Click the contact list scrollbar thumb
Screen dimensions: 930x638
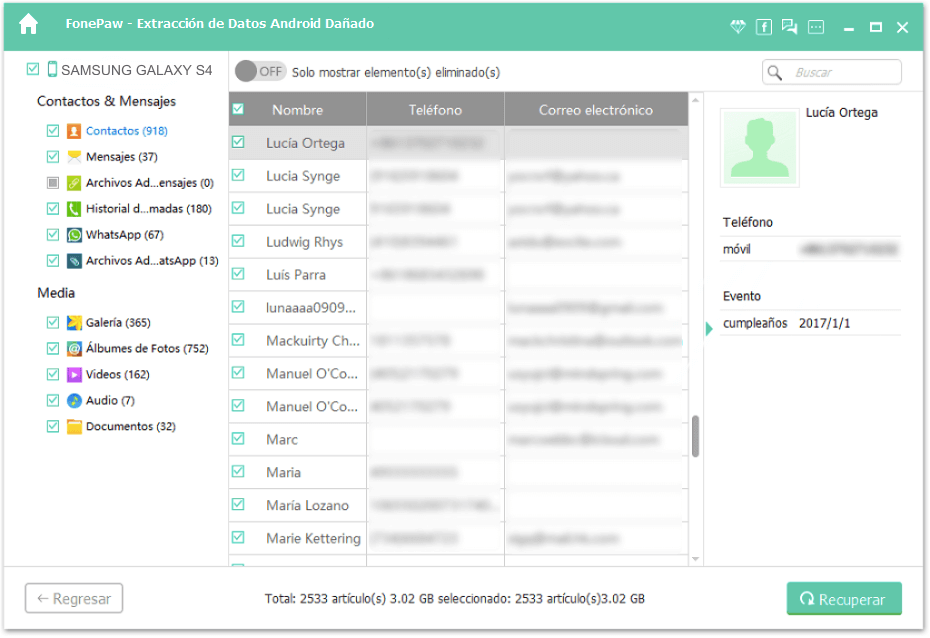click(x=695, y=436)
